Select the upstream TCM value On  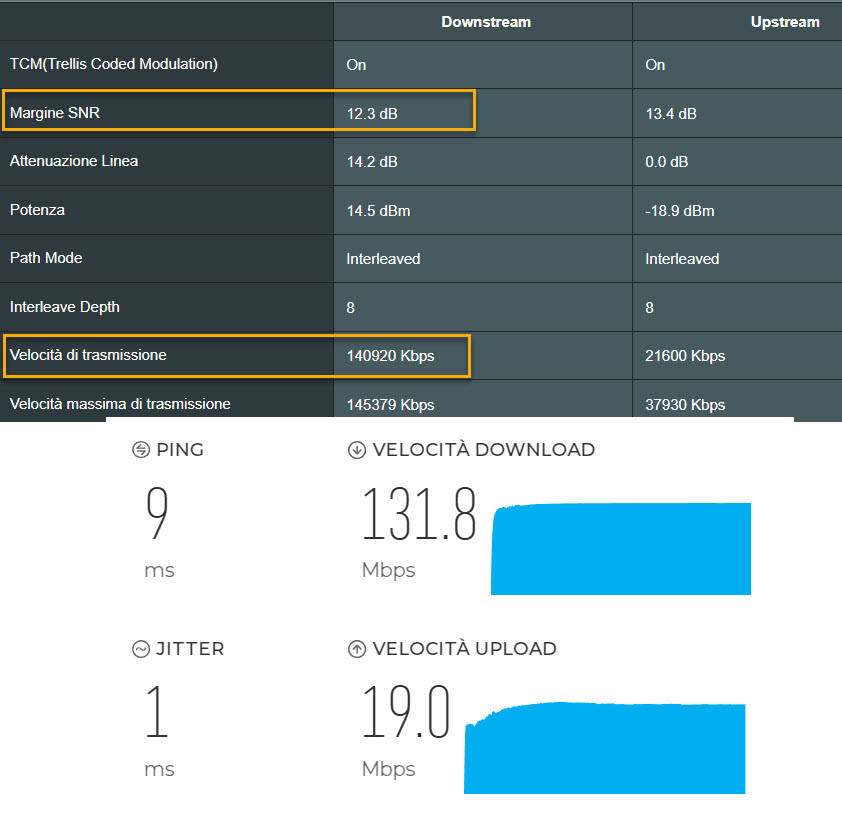click(x=655, y=65)
